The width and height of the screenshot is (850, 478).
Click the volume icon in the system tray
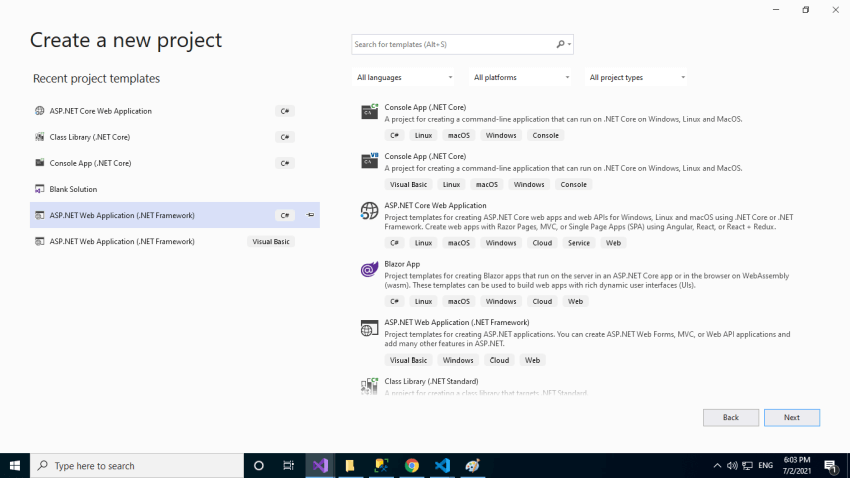(x=732, y=466)
